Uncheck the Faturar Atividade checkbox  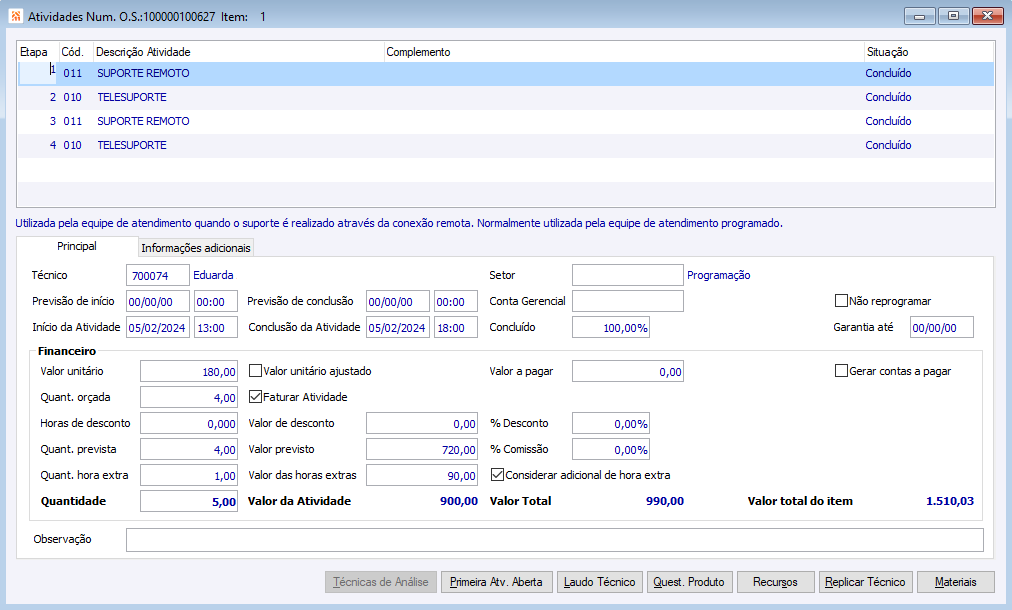tap(255, 397)
